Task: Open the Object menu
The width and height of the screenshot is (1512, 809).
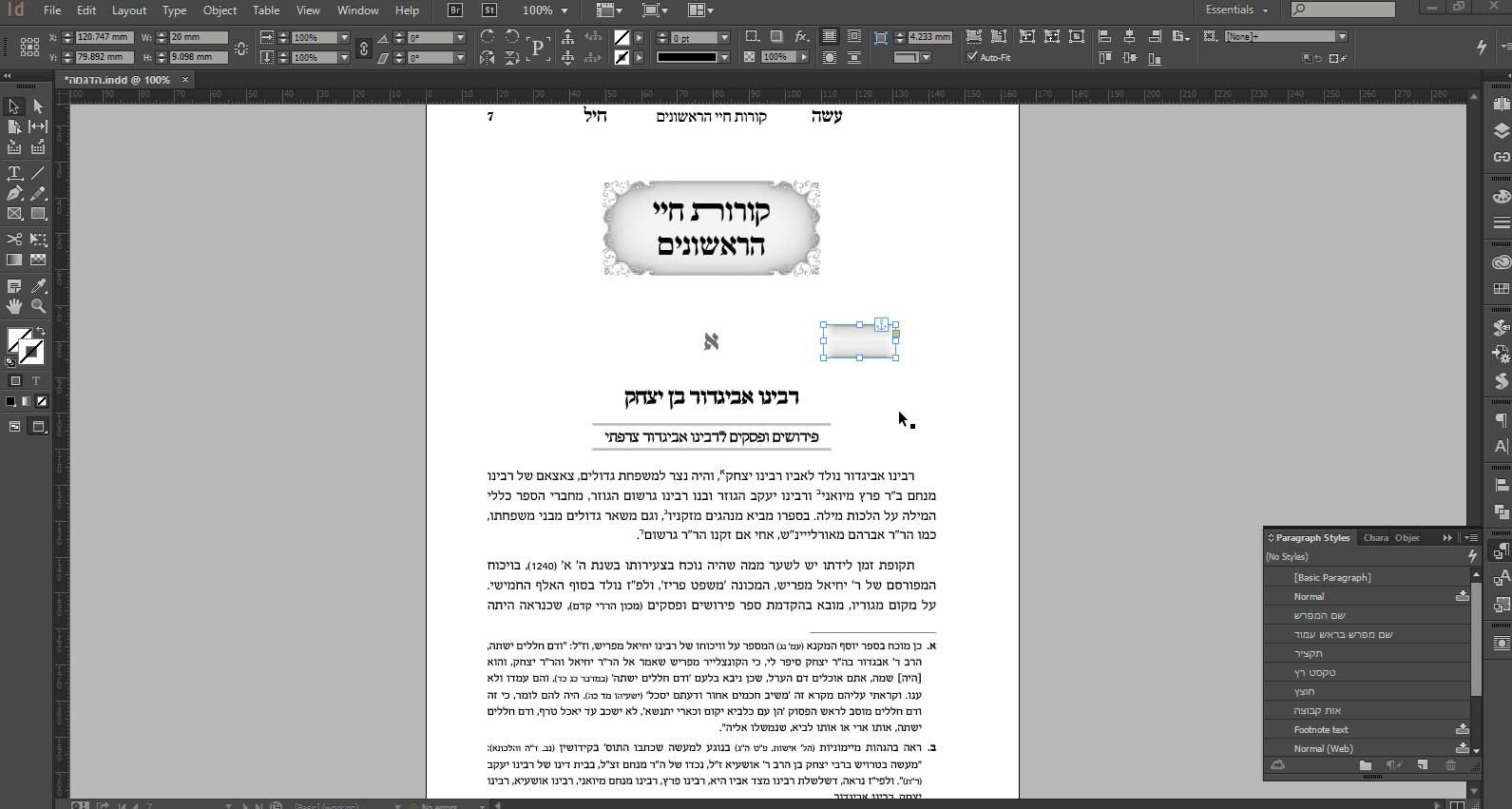Action: pyautogui.click(x=220, y=10)
